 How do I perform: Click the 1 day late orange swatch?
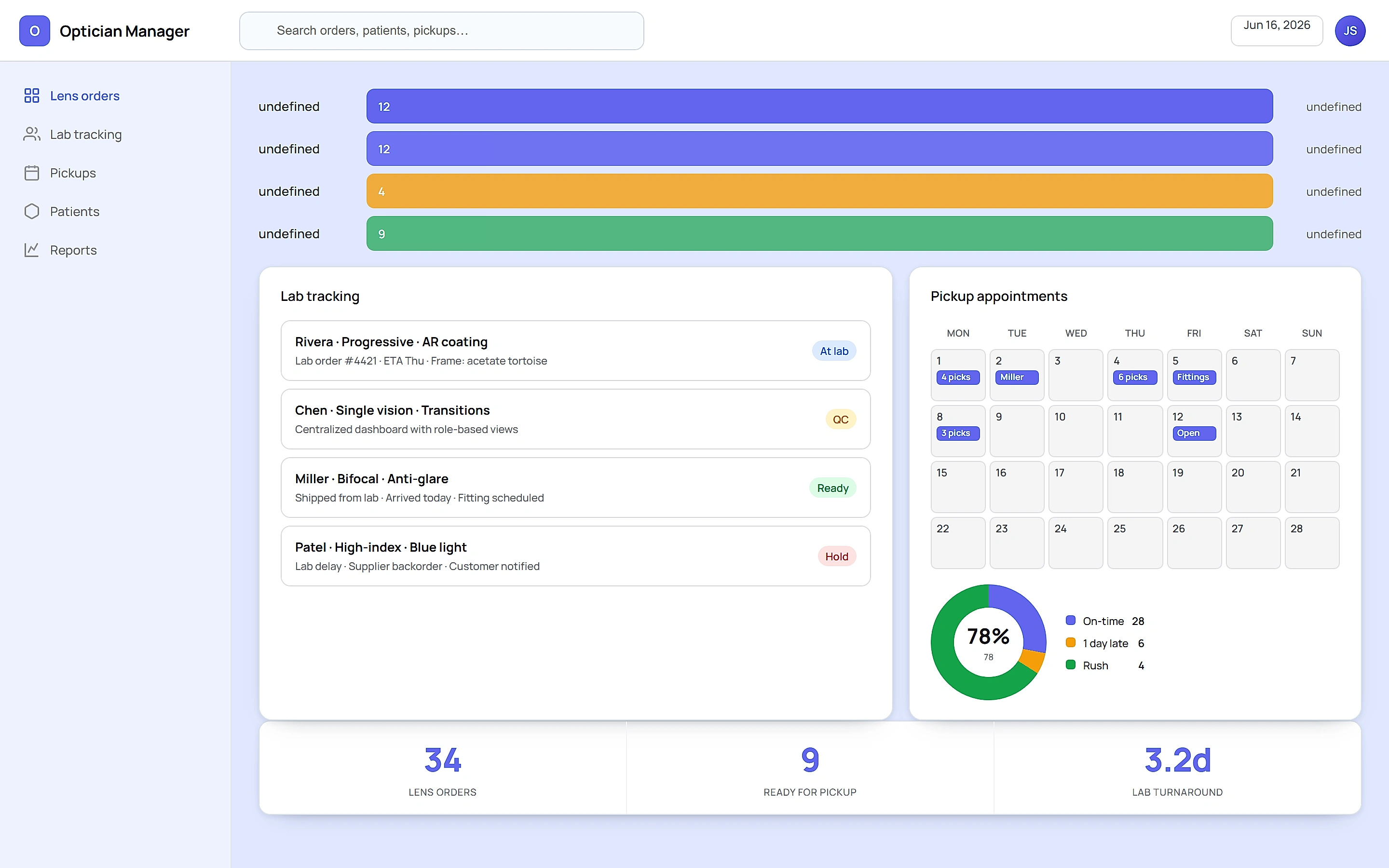click(x=1071, y=642)
